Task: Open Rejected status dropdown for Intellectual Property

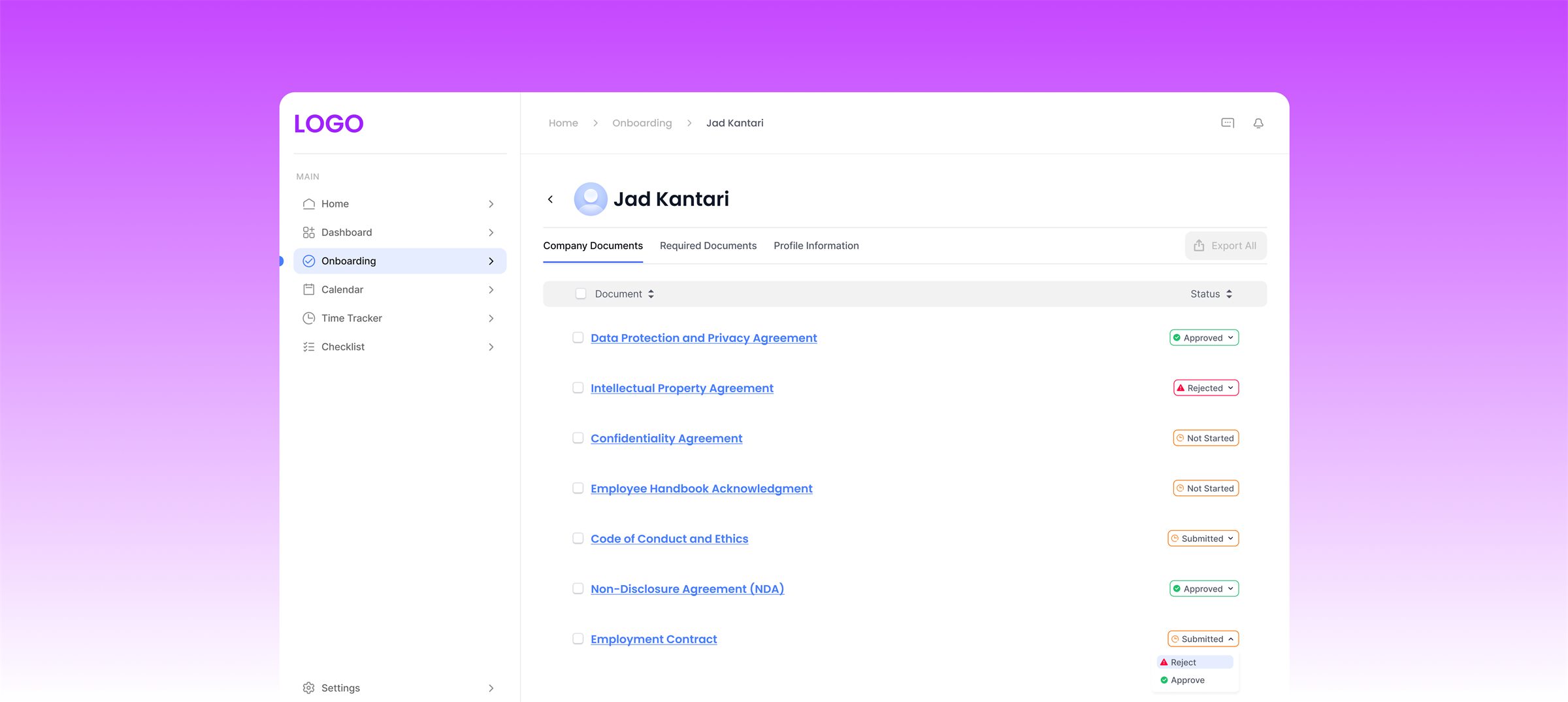Action: tap(1206, 388)
